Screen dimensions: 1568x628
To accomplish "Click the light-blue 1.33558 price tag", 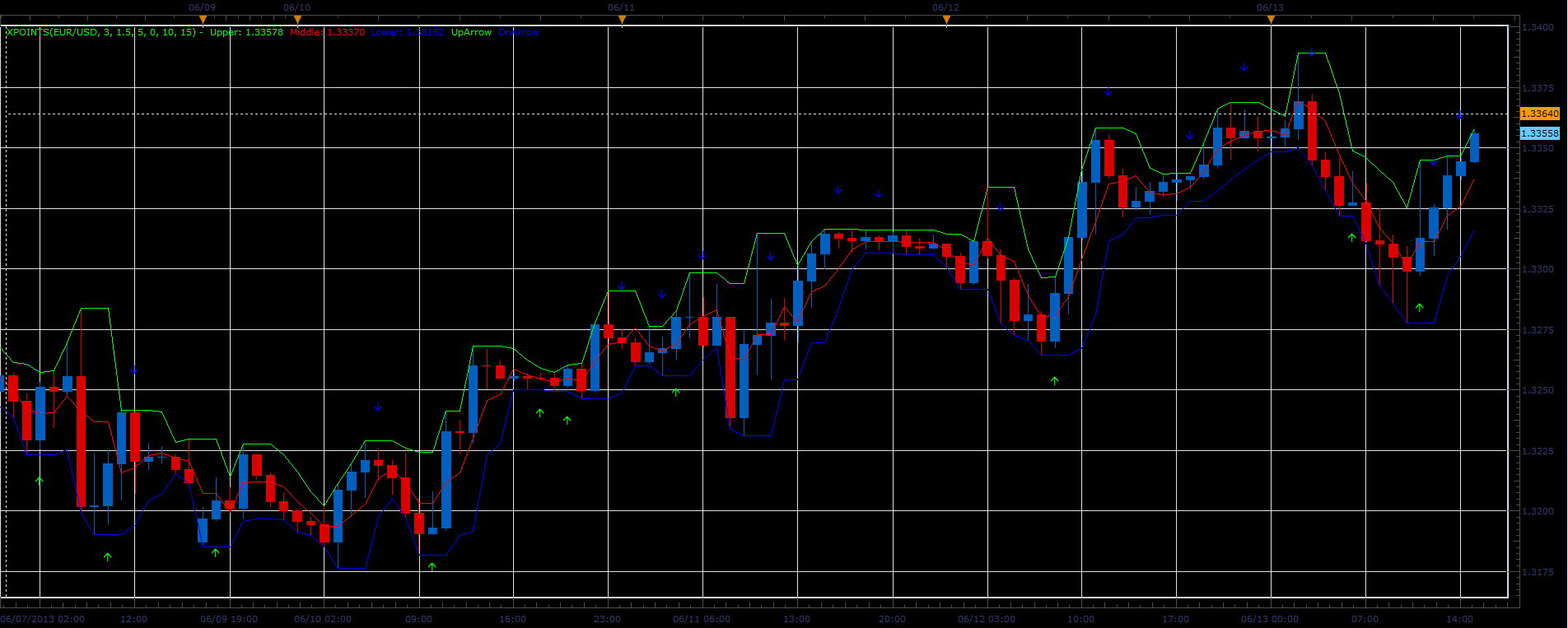I will point(1539,133).
